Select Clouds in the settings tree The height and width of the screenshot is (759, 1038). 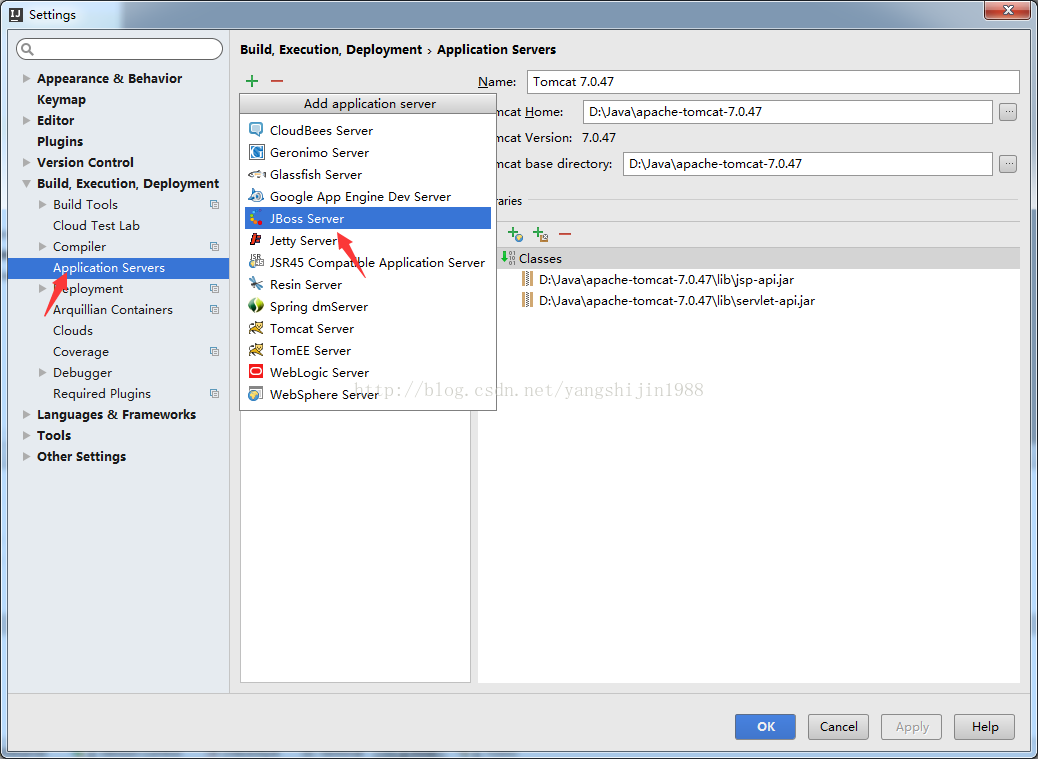pos(73,330)
